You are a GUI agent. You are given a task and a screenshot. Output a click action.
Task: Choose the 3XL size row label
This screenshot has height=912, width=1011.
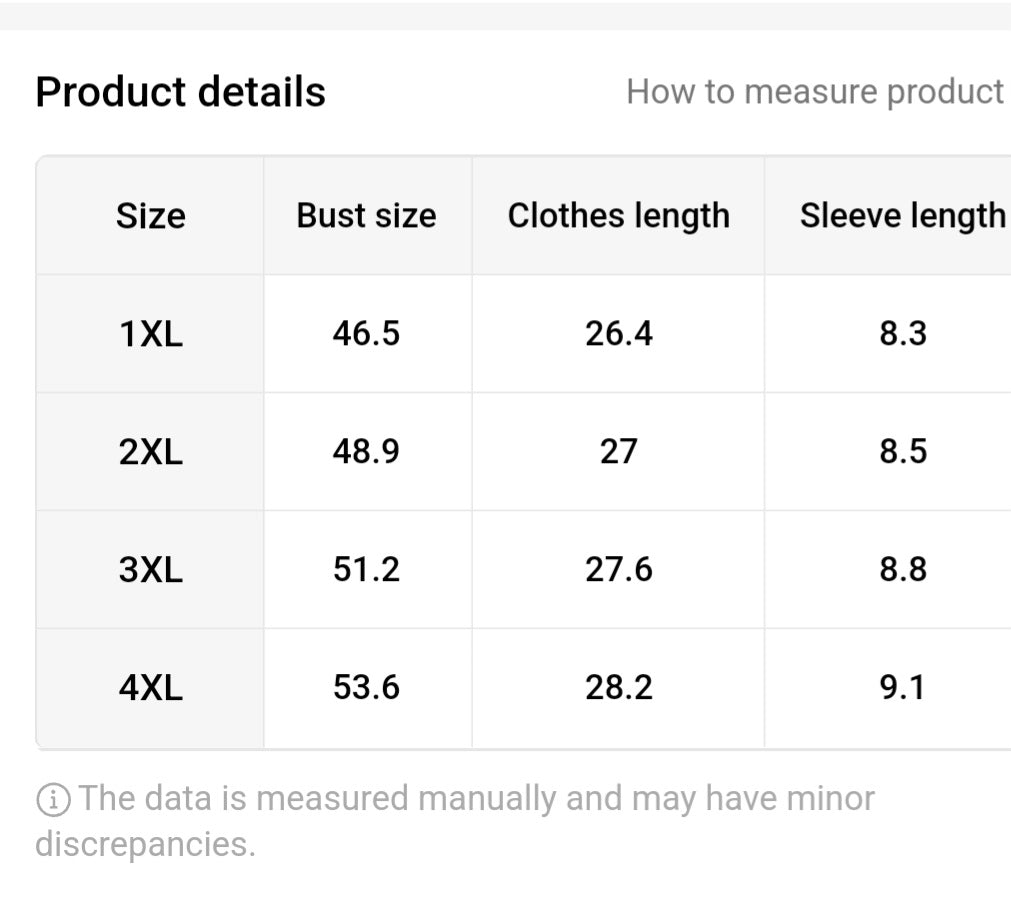pos(151,570)
